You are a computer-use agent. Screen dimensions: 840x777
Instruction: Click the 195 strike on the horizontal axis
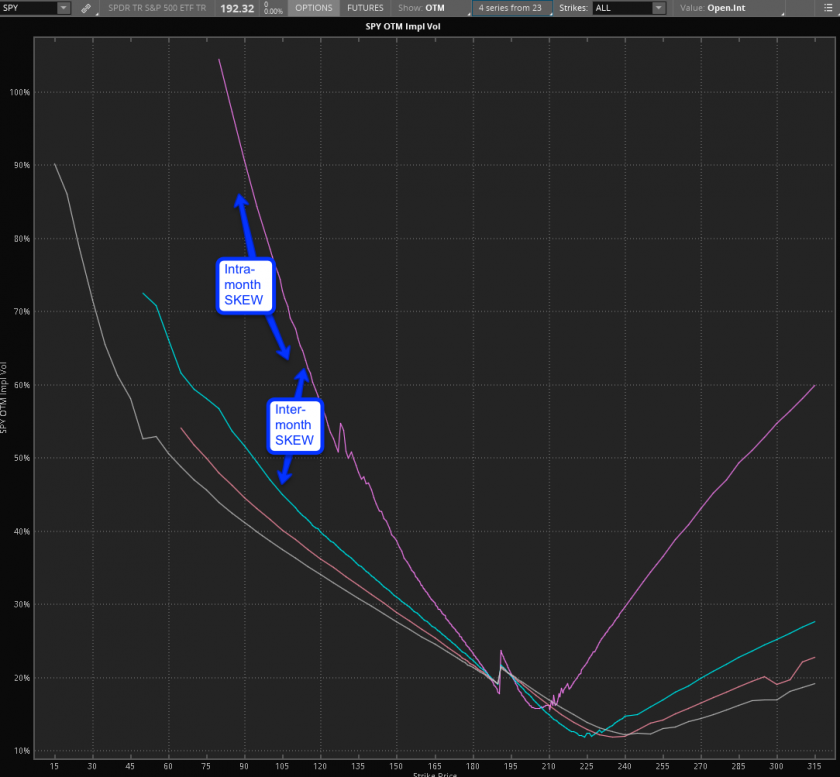tap(510, 766)
